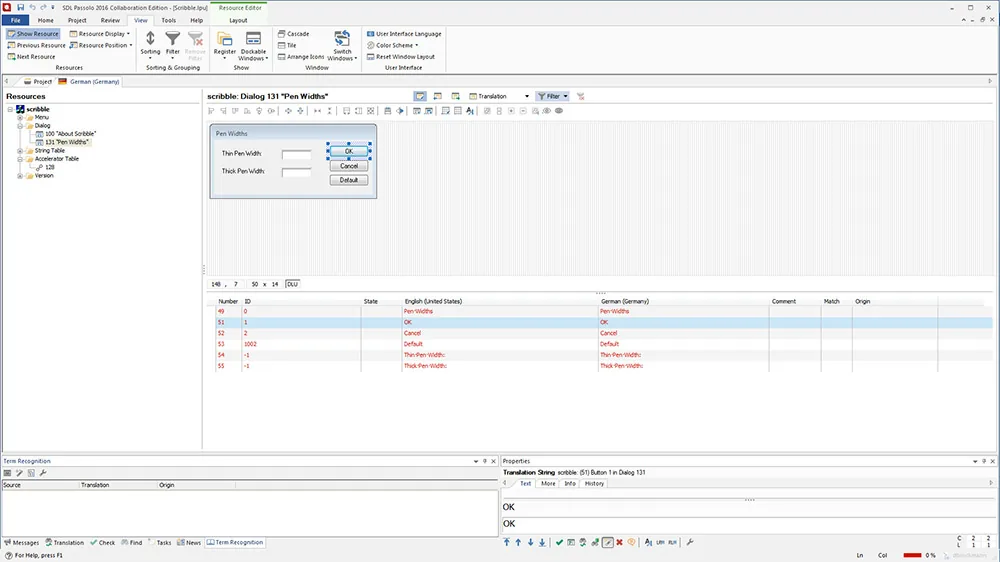Toggle the DLU units button

pos(292,284)
